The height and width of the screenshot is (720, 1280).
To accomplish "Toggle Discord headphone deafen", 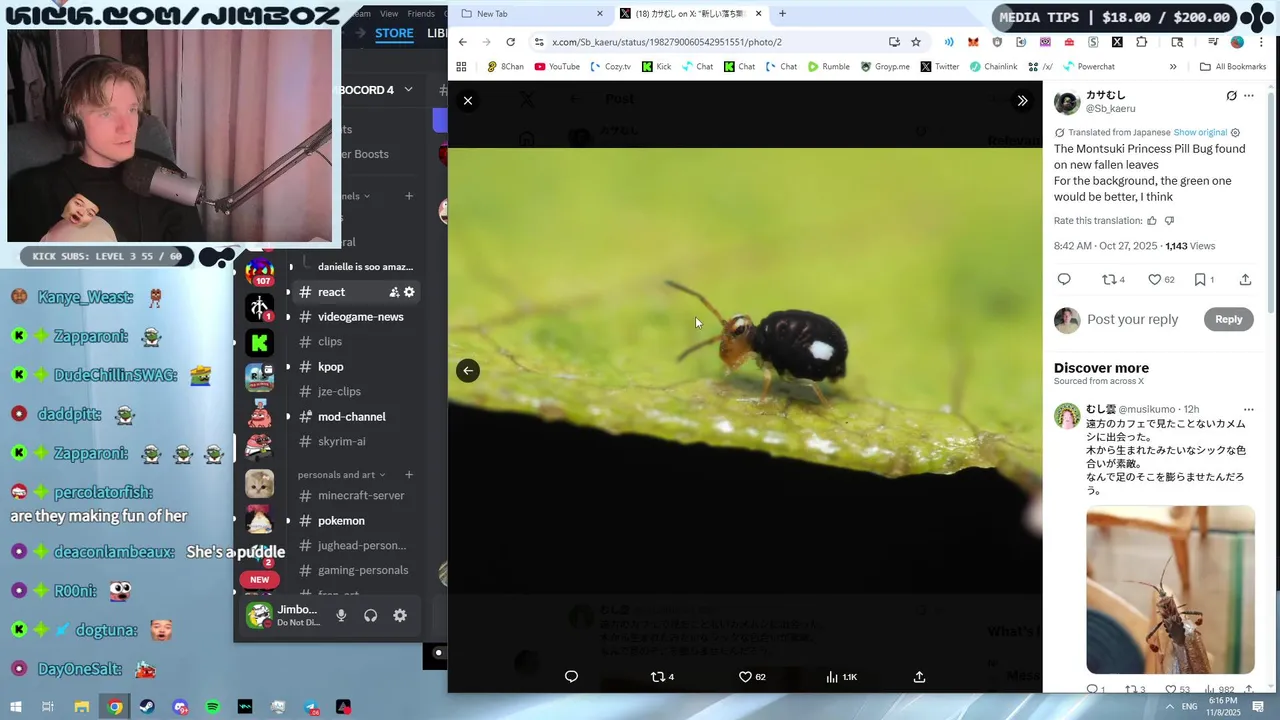I will click(x=371, y=616).
